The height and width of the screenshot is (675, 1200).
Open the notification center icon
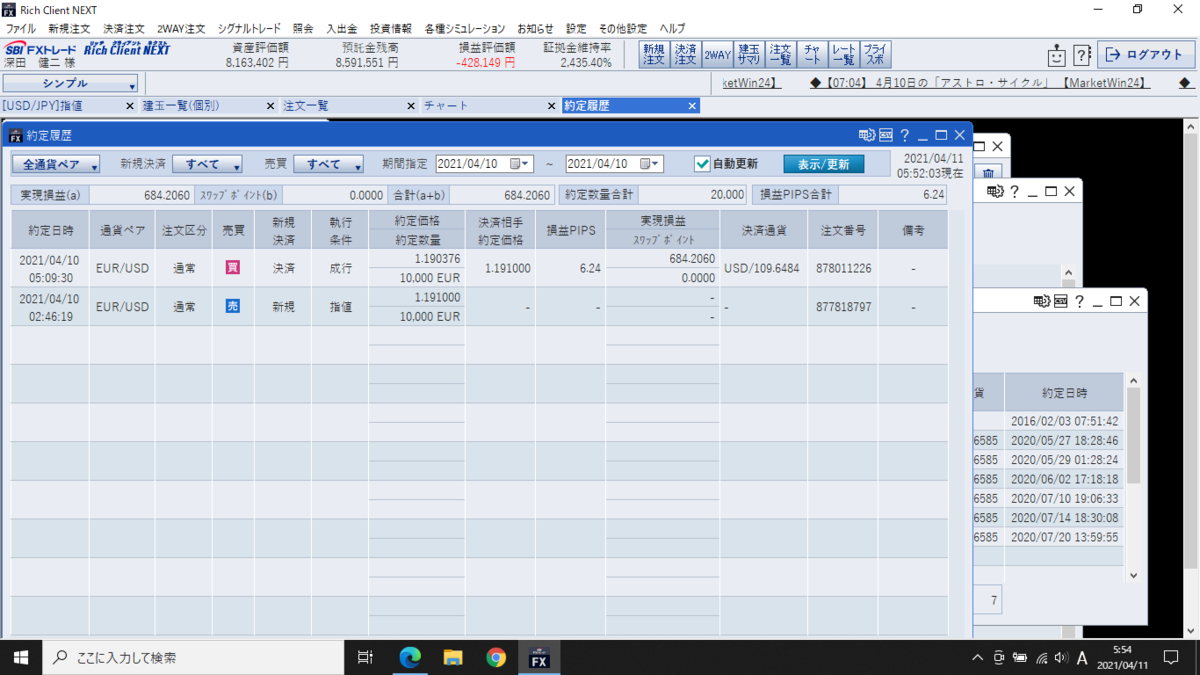pyautogui.click(x=1171, y=657)
